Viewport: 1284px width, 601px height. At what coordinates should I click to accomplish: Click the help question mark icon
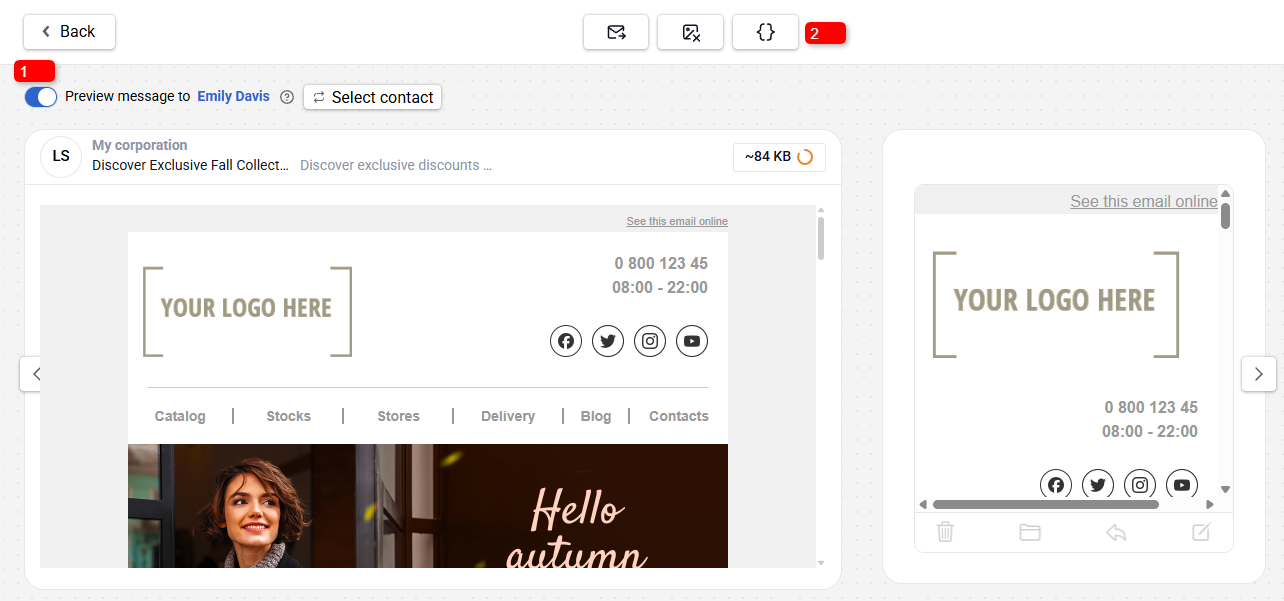coord(287,97)
